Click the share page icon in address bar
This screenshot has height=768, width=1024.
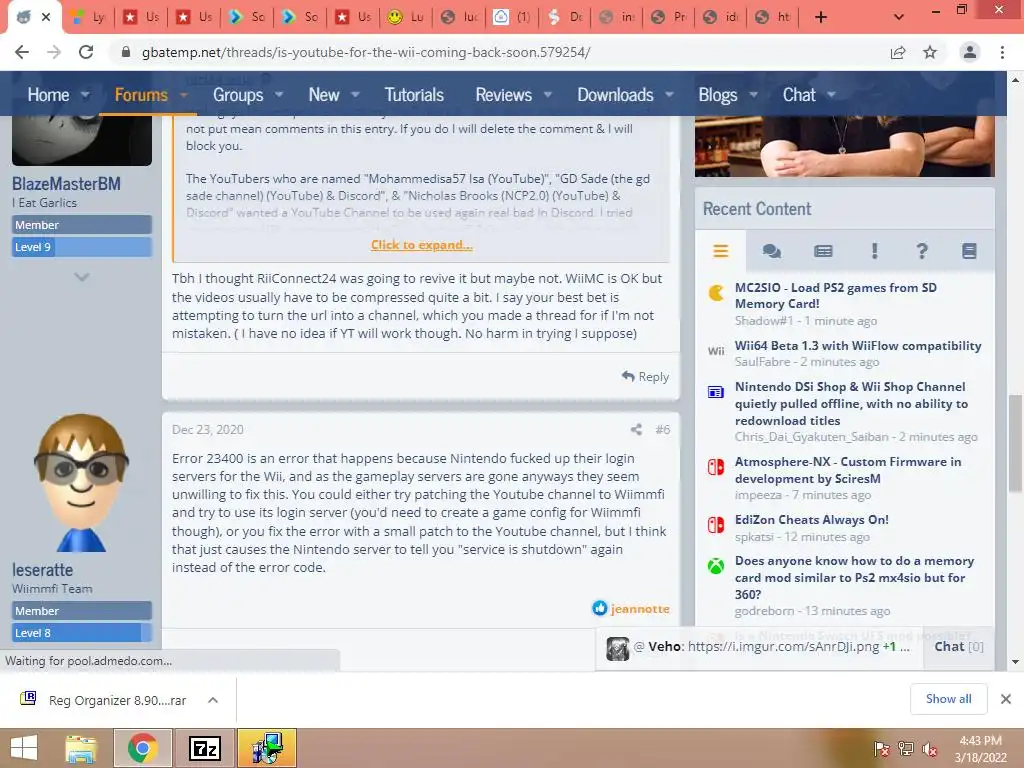(898, 52)
